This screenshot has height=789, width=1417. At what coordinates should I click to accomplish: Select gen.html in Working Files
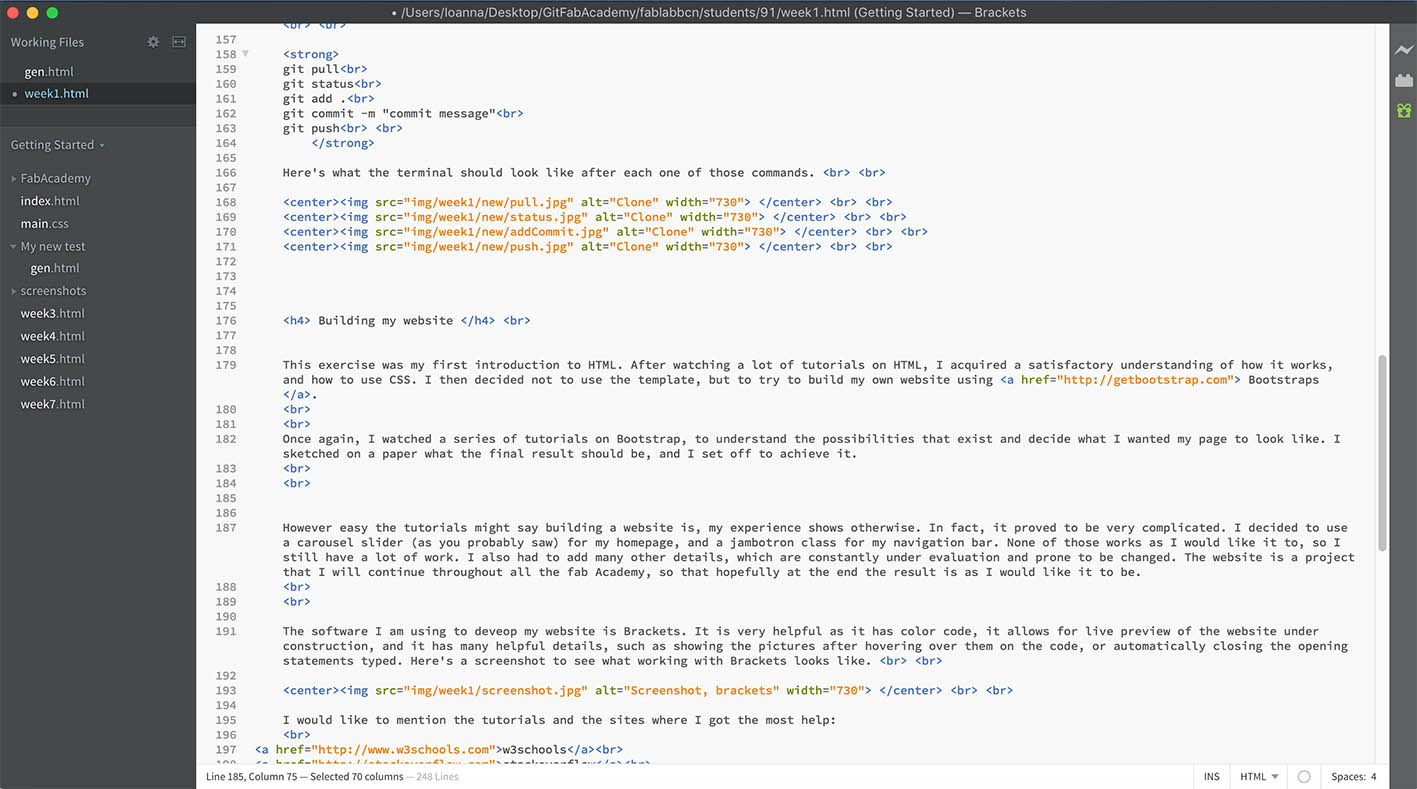49,72
